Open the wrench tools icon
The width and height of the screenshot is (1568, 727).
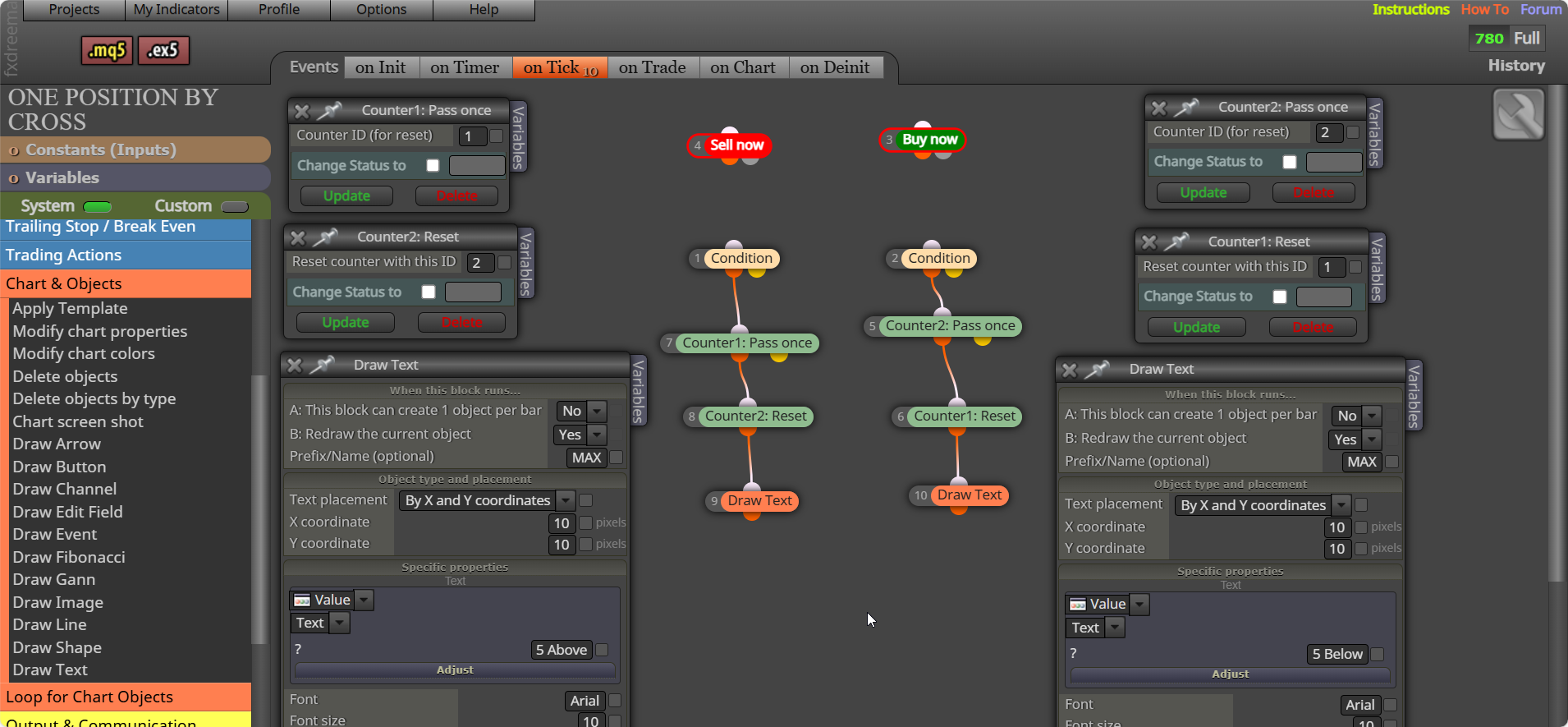(1519, 114)
